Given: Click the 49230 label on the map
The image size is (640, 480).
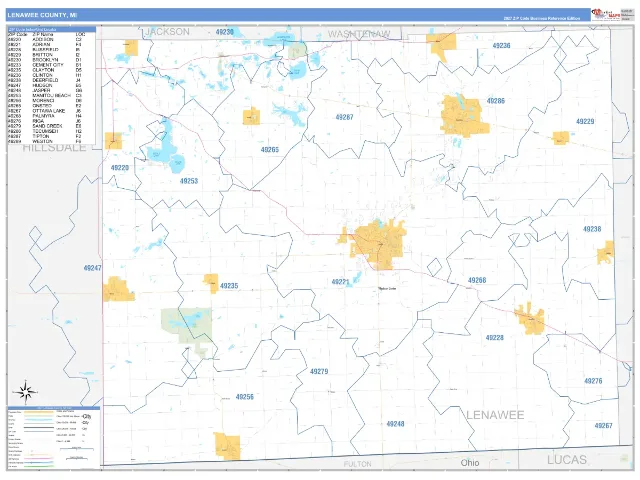Looking at the screenshot, I should coord(224,32).
